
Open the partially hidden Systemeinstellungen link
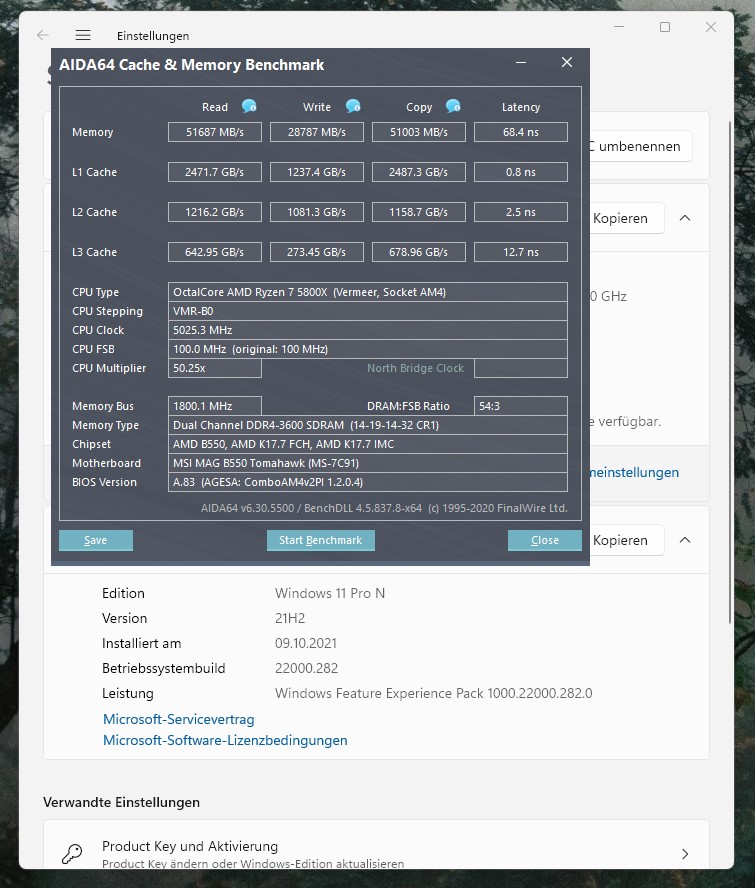[634, 472]
